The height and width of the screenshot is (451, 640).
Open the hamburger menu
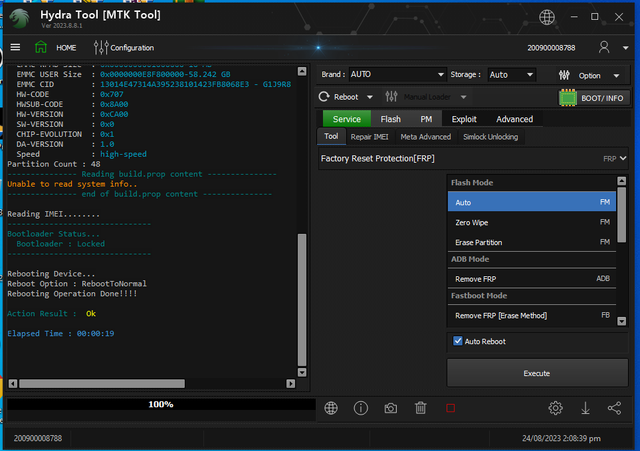click(15, 47)
